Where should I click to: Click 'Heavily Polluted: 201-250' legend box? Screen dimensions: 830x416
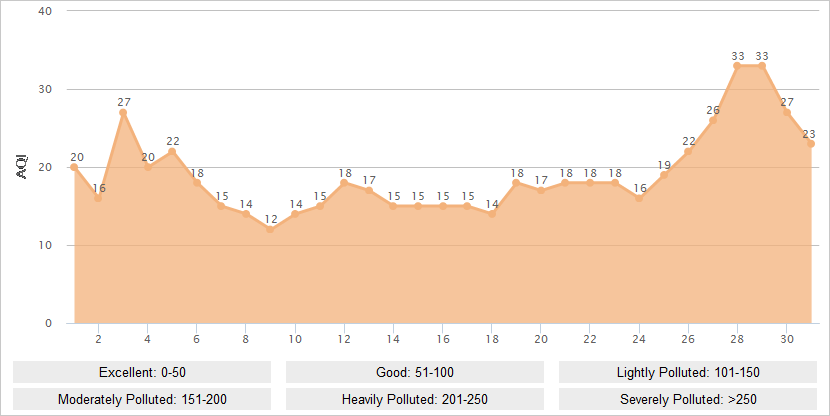pyautogui.click(x=415, y=399)
